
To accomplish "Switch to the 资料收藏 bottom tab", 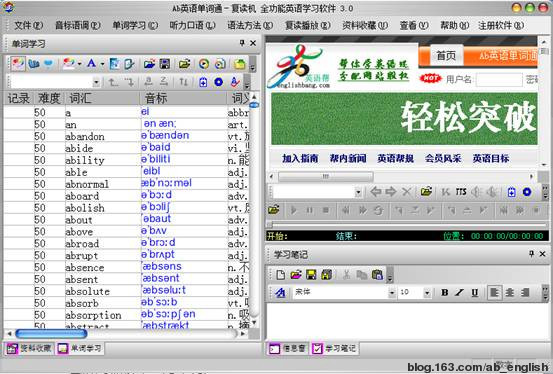I will [x=29, y=349].
